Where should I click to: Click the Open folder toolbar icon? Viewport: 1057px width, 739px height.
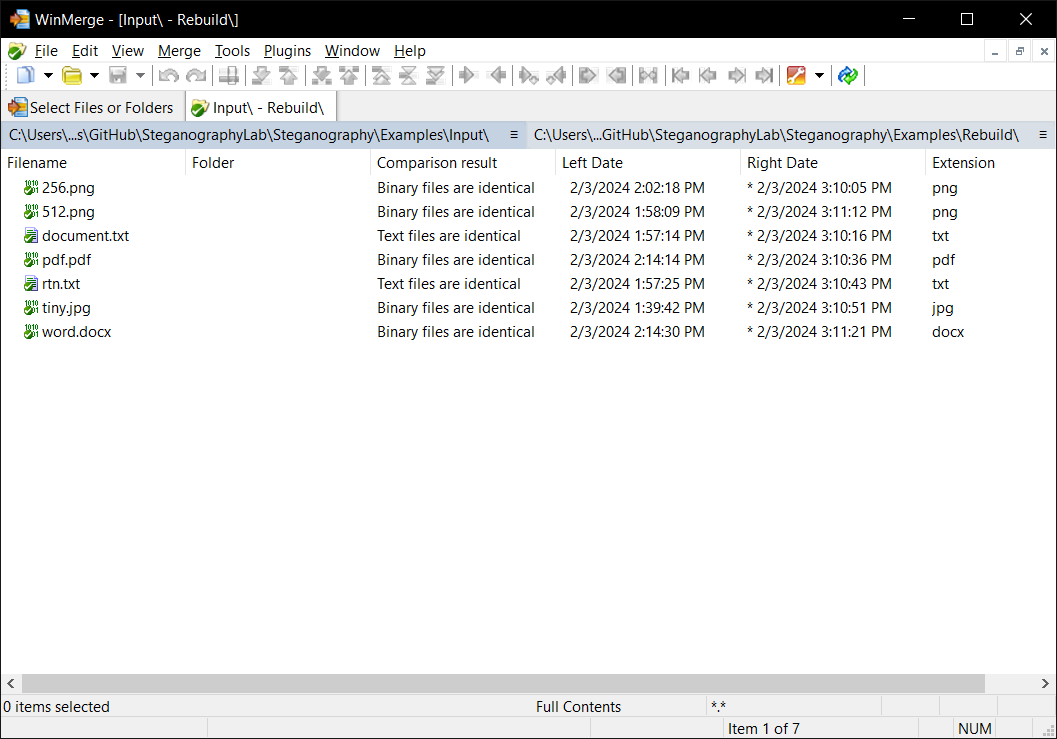71,76
